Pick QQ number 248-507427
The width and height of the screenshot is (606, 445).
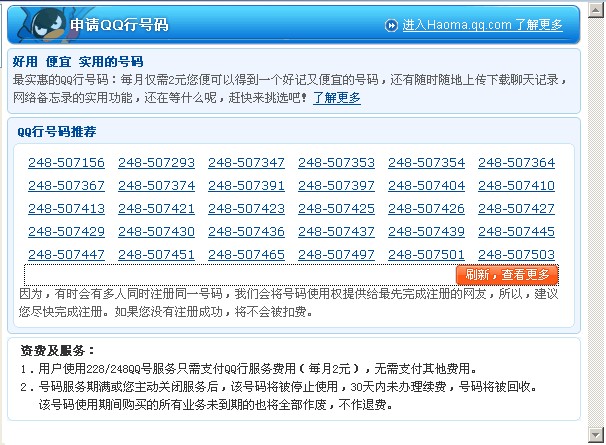[x=516, y=209]
